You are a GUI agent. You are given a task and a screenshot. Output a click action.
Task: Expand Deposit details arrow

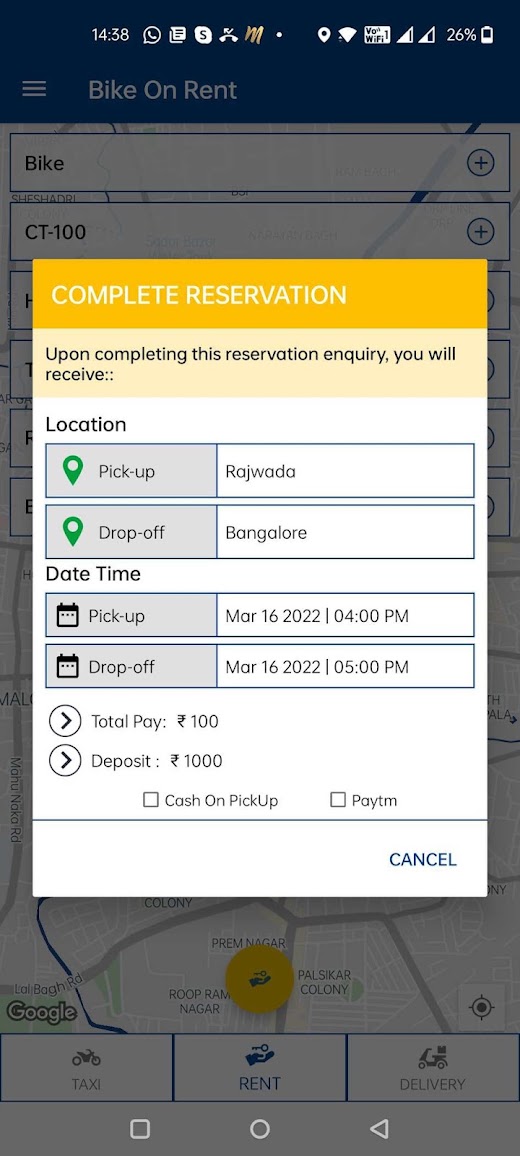click(65, 760)
